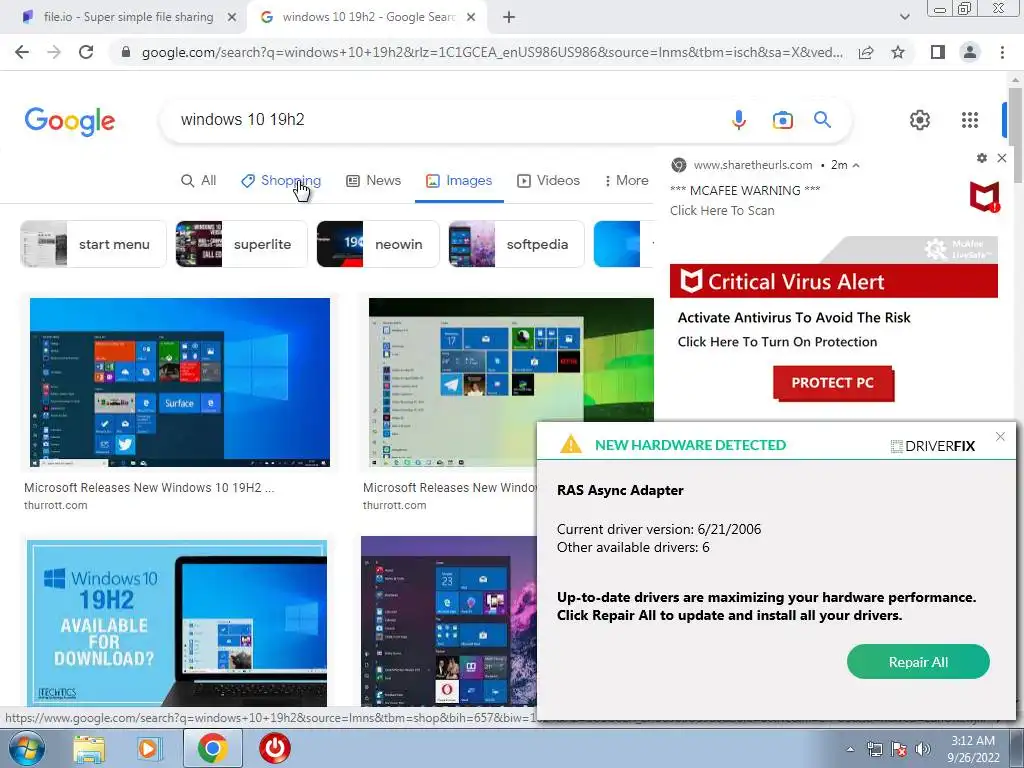Click the PROTECT PC button
Image resolution: width=1024 pixels, height=768 pixels.
pyautogui.click(x=833, y=383)
